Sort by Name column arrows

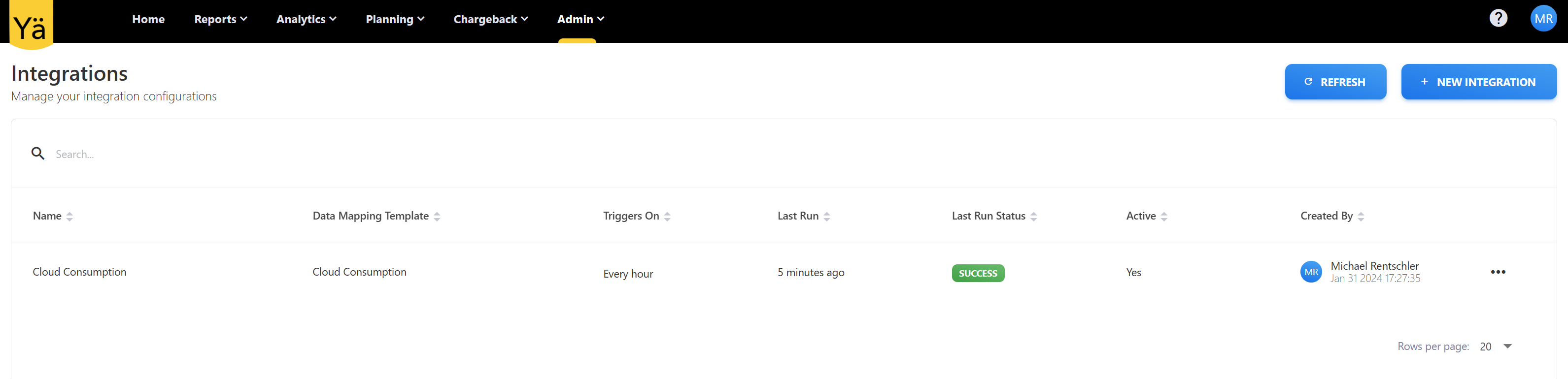click(x=69, y=217)
